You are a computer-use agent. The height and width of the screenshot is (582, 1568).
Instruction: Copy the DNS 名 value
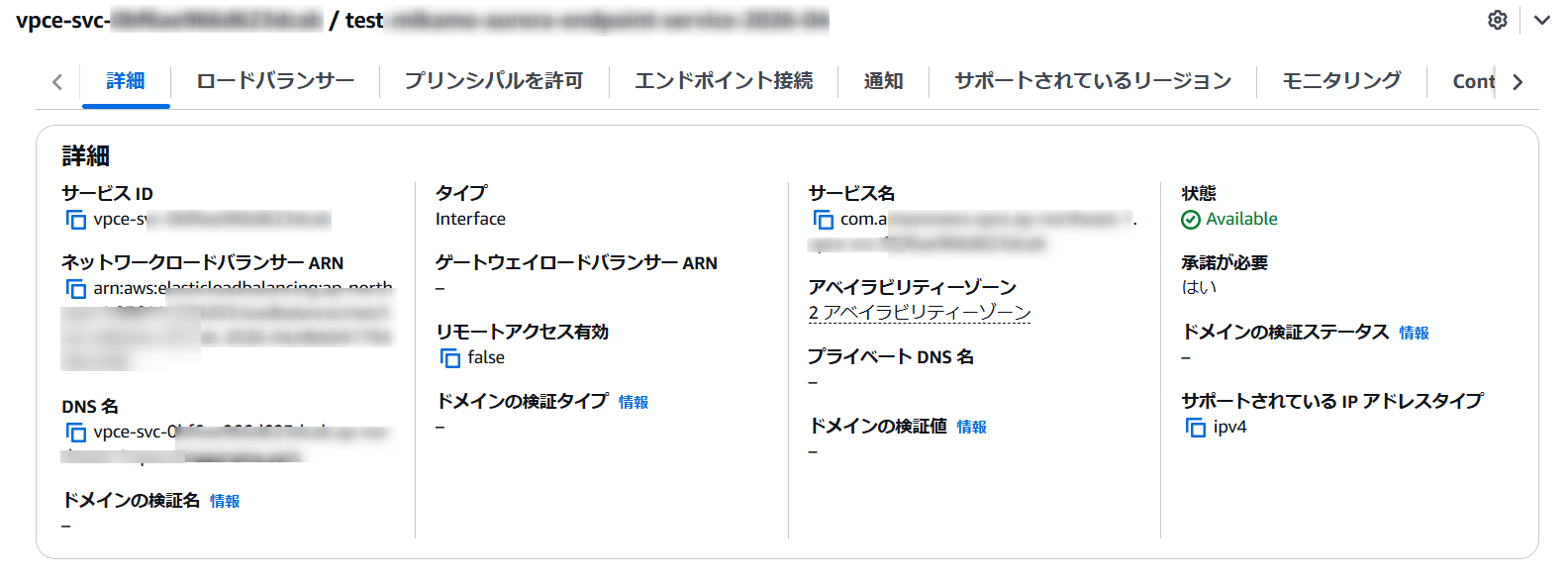[76, 433]
